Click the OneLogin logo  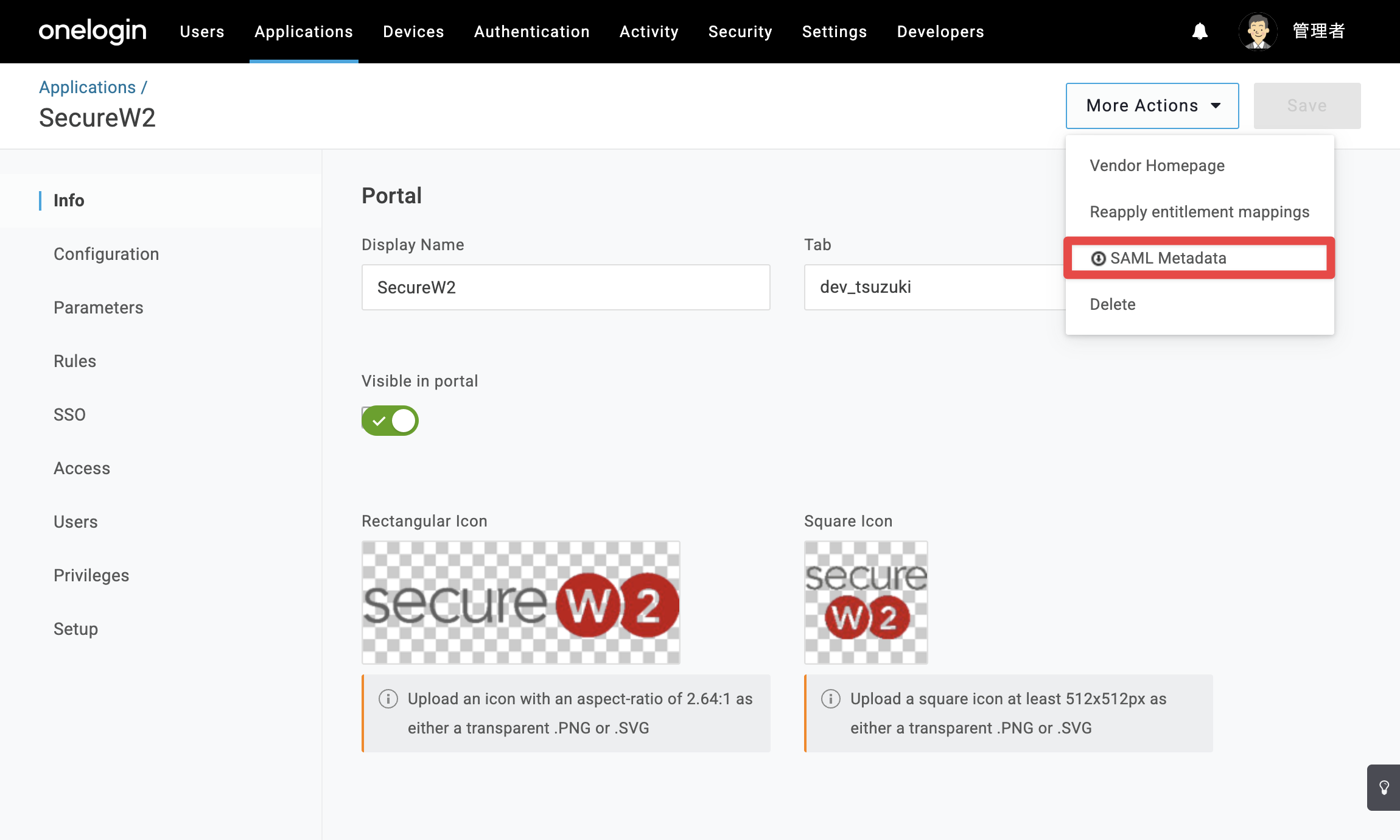93,31
